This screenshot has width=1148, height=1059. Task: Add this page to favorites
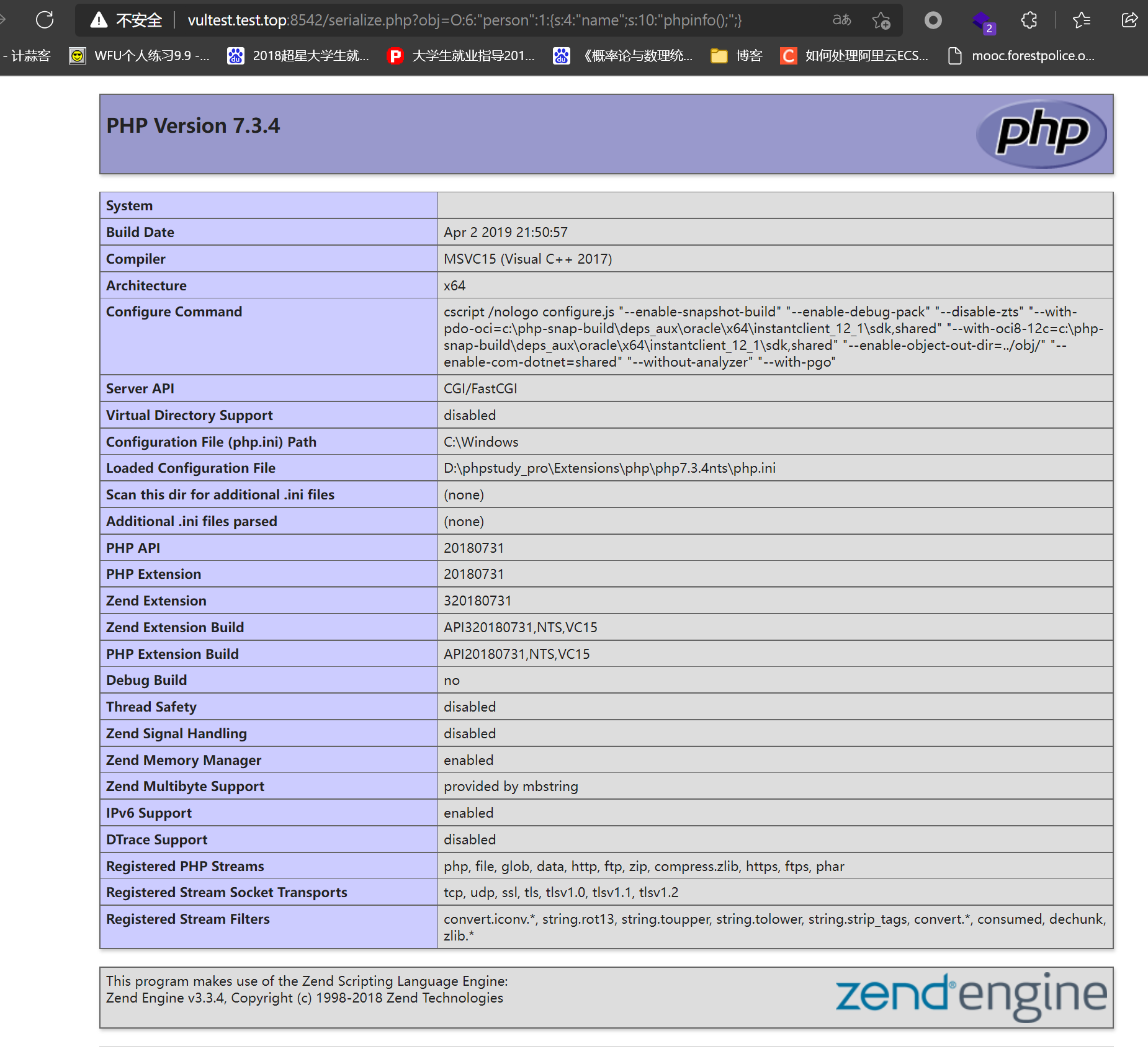pos(881,19)
